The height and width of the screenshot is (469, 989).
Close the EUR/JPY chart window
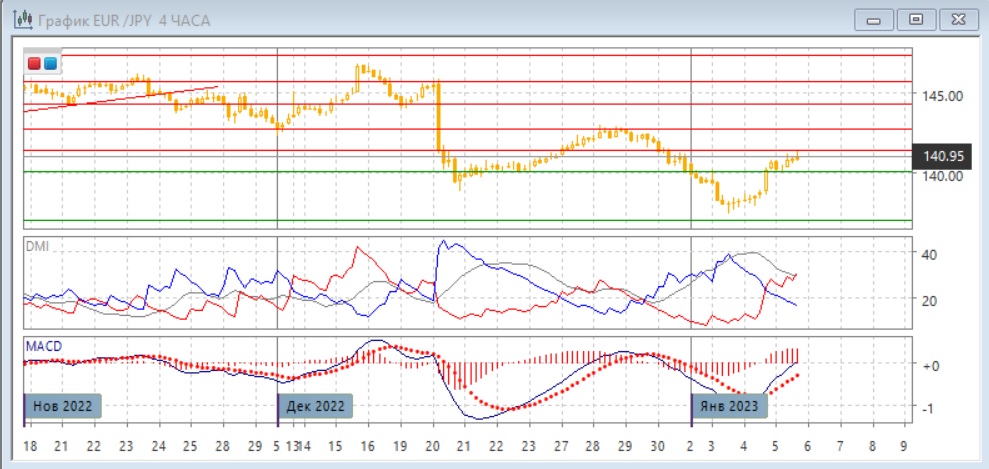tap(955, 18)
